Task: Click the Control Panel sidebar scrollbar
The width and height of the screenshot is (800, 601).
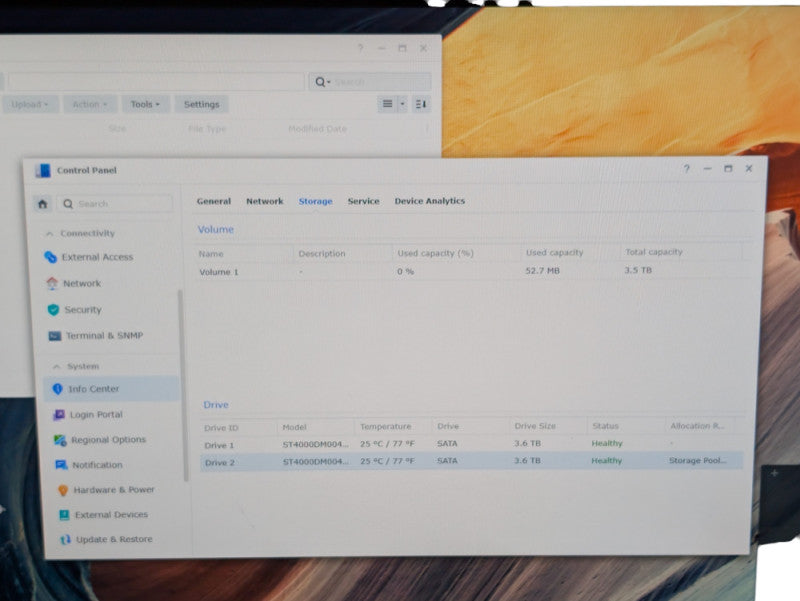Action: (181, 385)
